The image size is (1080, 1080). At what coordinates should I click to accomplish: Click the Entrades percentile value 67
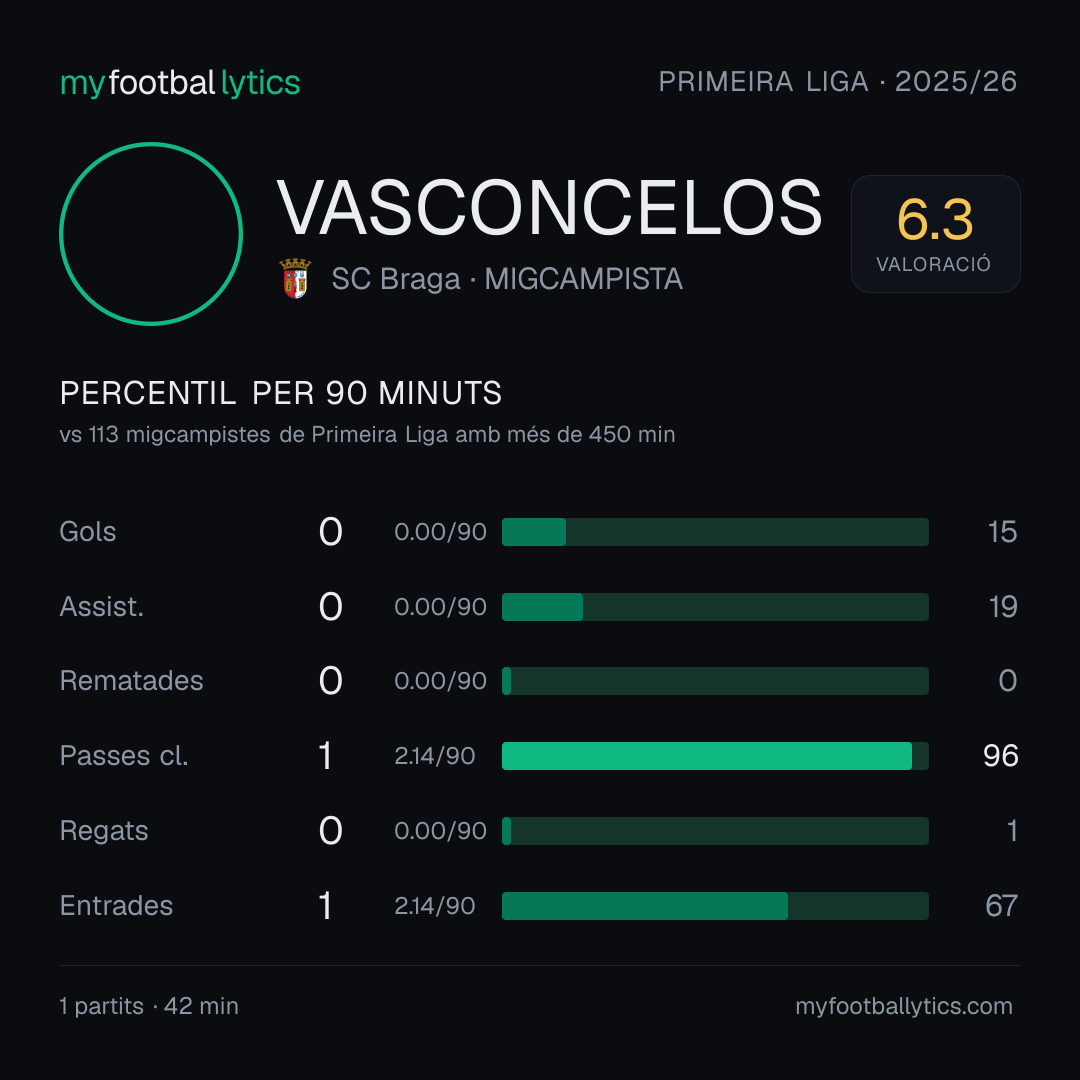(1001, 906)
